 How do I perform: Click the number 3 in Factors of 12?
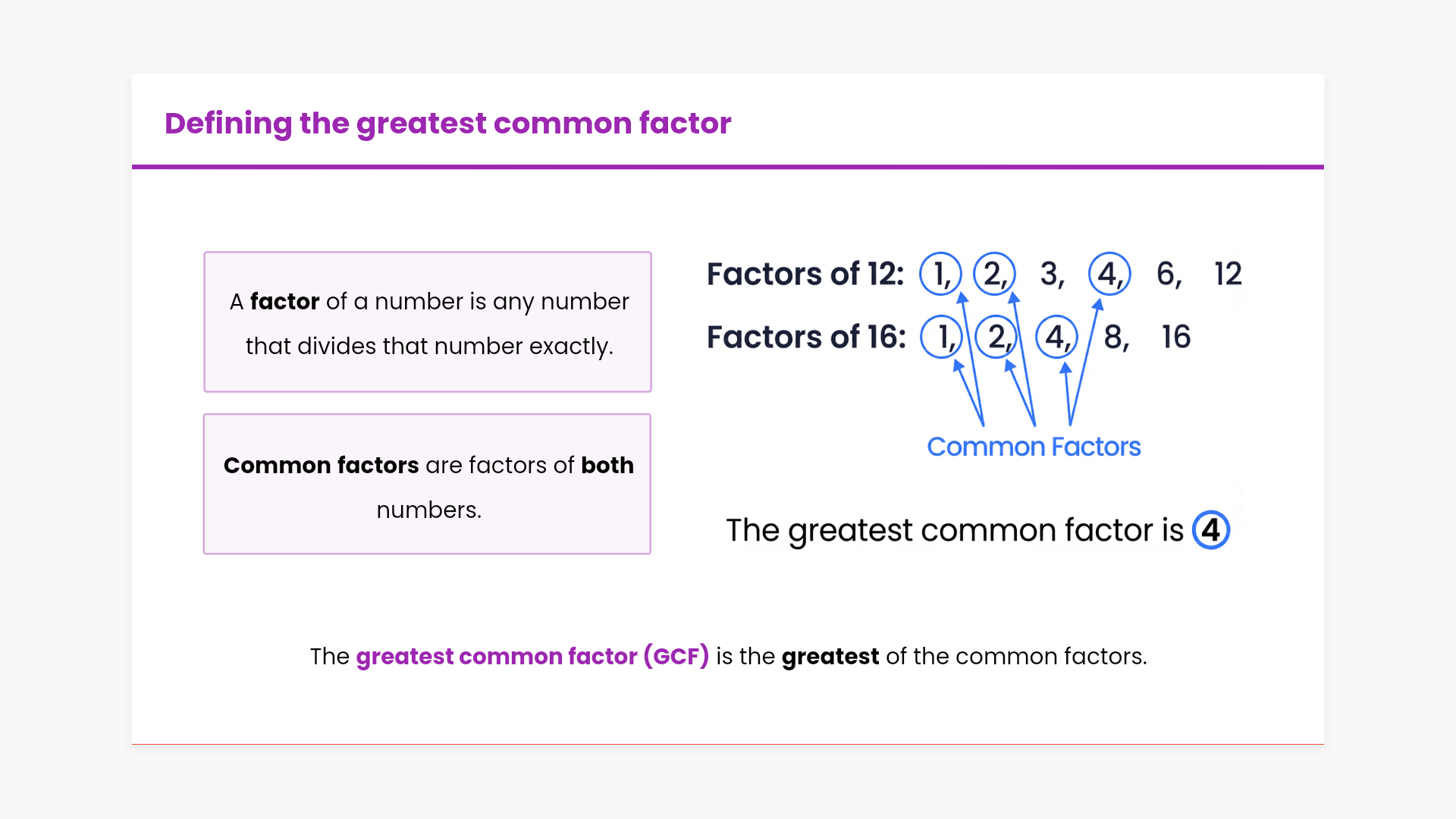click(1050, 274)
